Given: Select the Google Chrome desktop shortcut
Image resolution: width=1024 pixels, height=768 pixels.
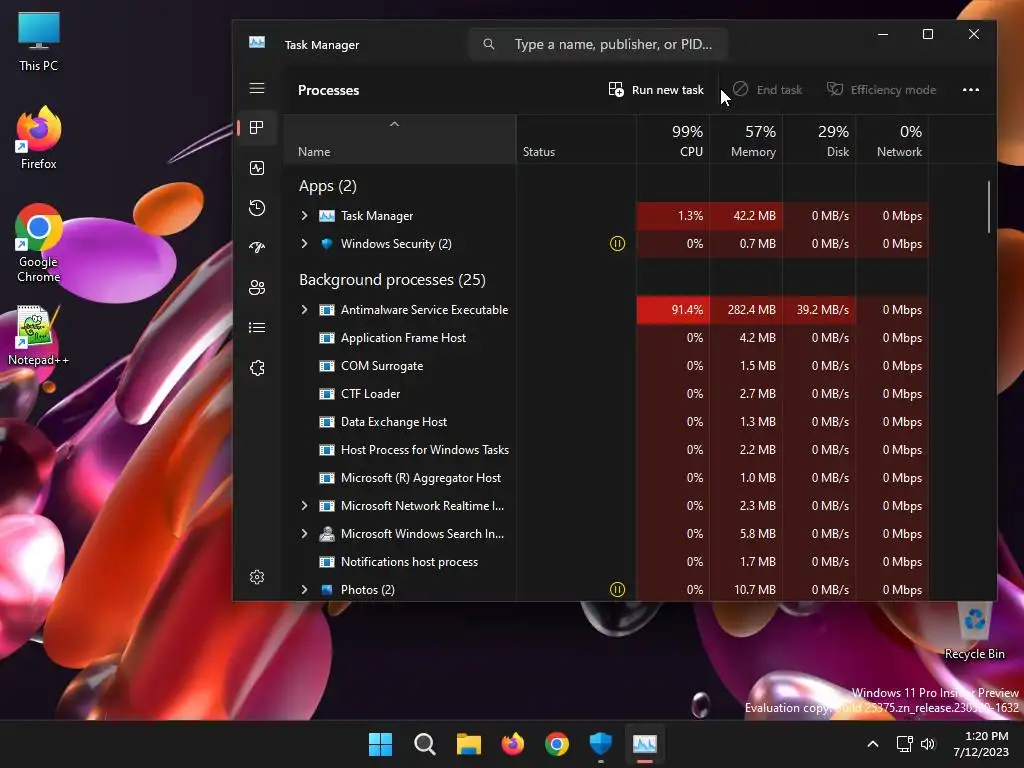Looking at the screenshot, I should tap(39, 243).
